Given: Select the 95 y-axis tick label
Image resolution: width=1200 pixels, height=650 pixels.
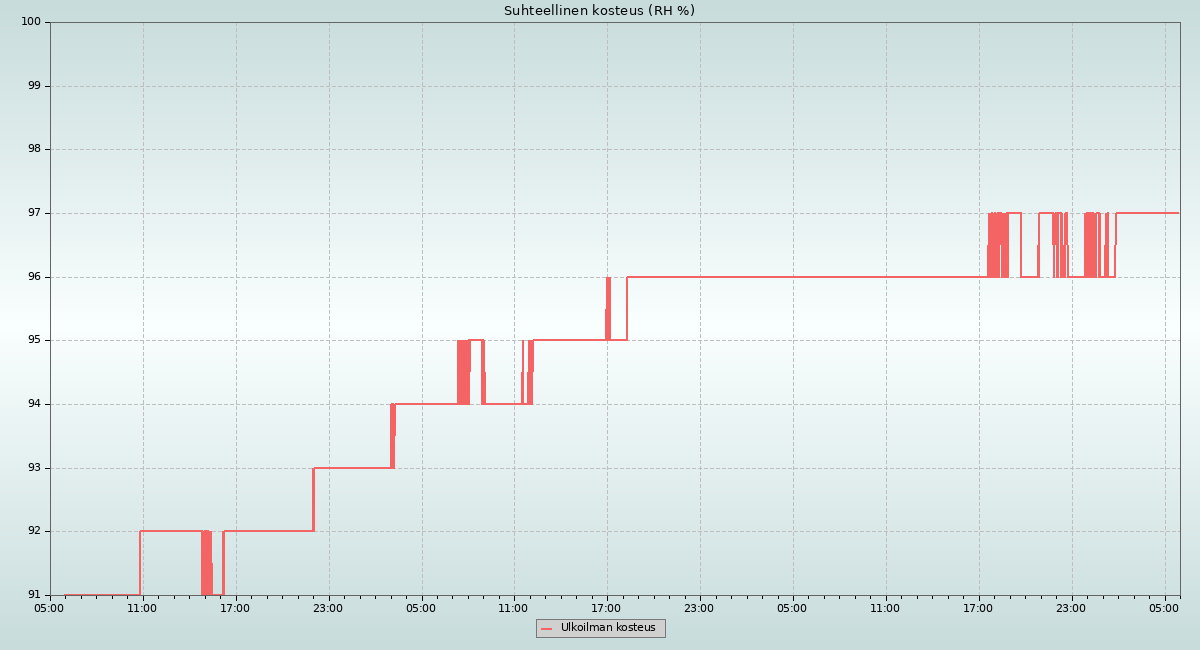Looking at the screenshot, I should pos(34,340).
